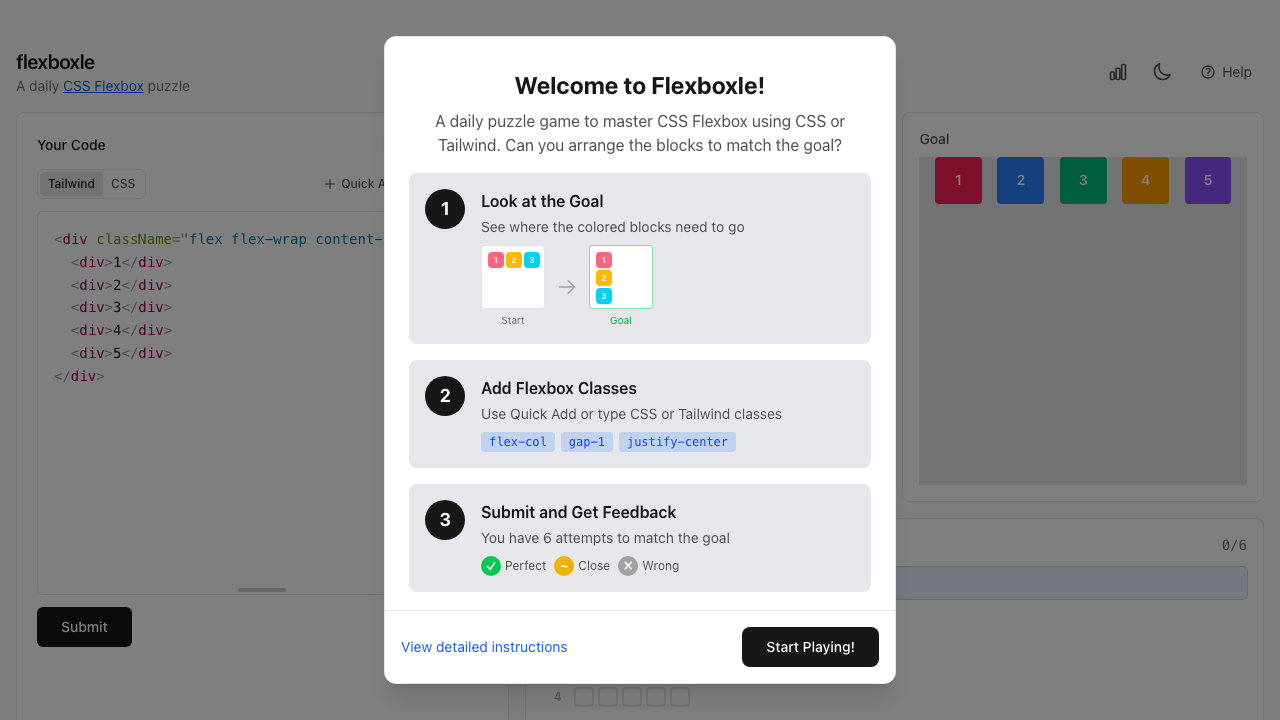Select the justify-center class chip
Image resolution: width=1280 pixels, height=720 pixels.
point(677,441)
